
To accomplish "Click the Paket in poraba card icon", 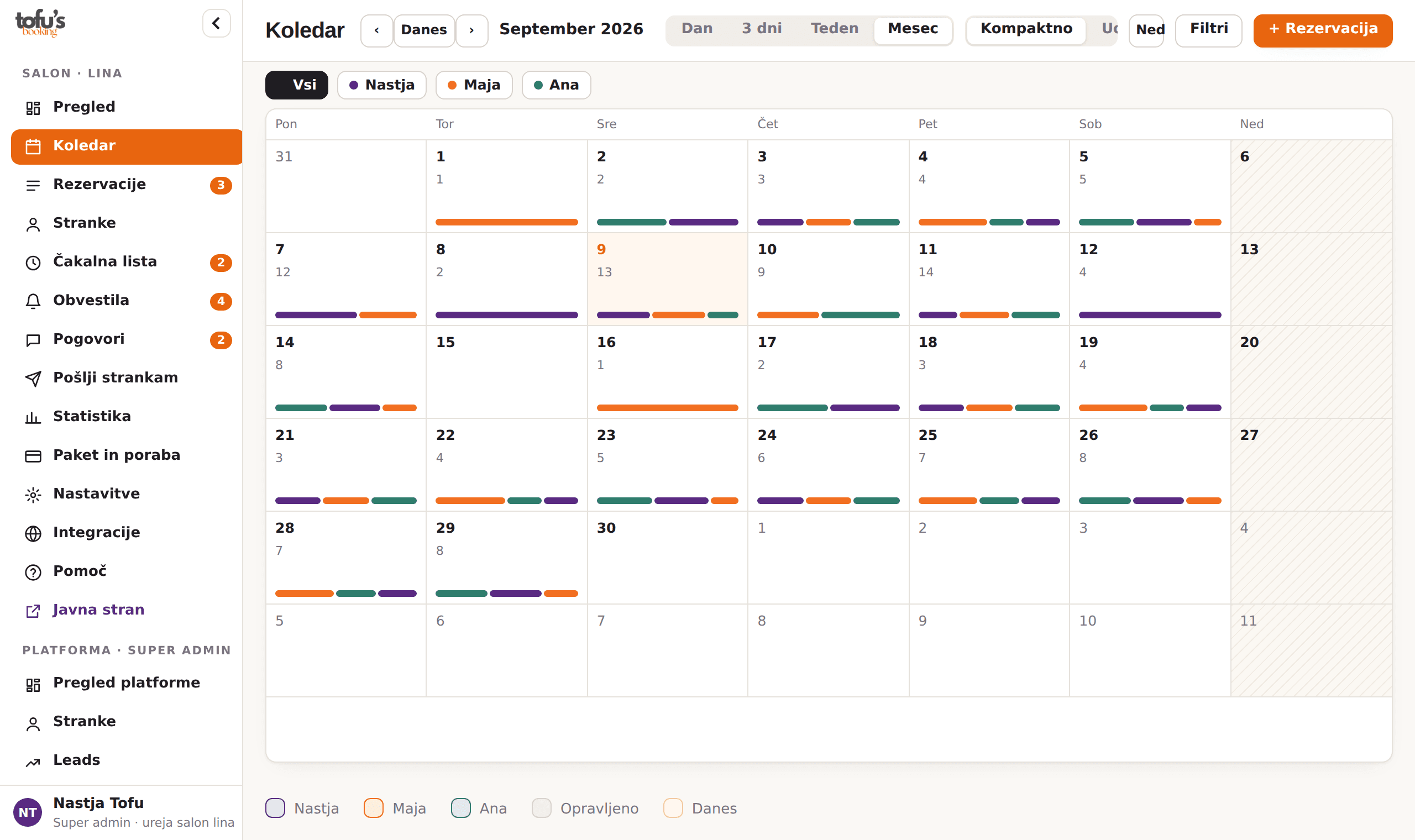I will pyautogui.click(x=33, y=456).
